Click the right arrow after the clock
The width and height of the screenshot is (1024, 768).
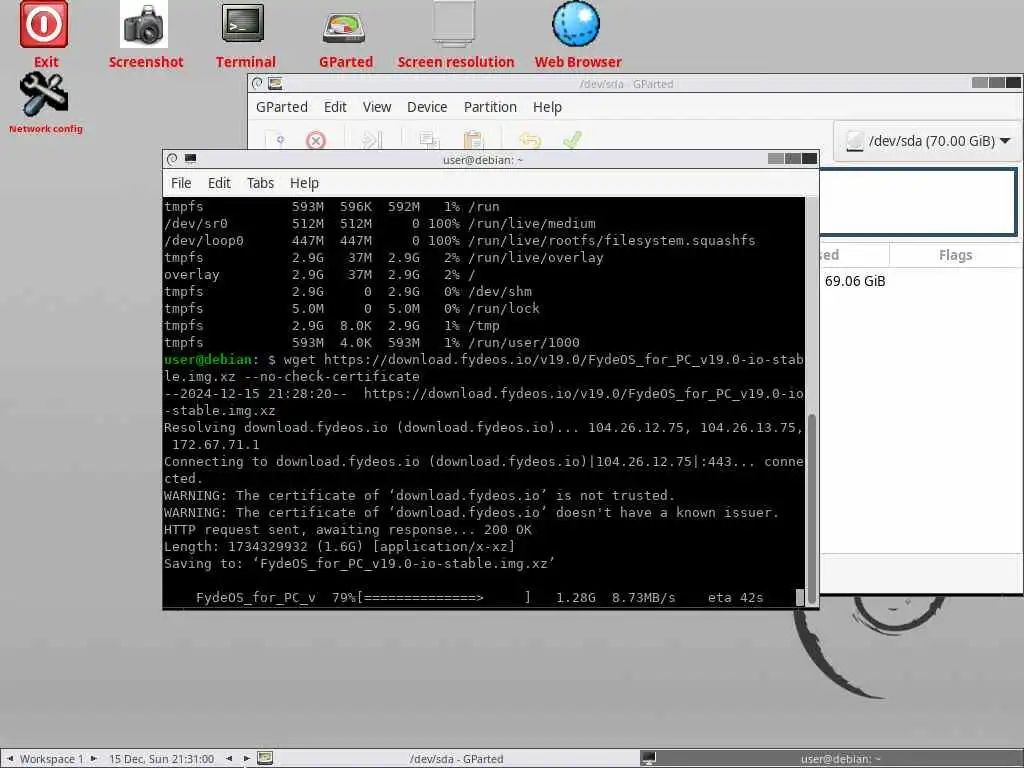pyautogui.click(x=247, y=758)
